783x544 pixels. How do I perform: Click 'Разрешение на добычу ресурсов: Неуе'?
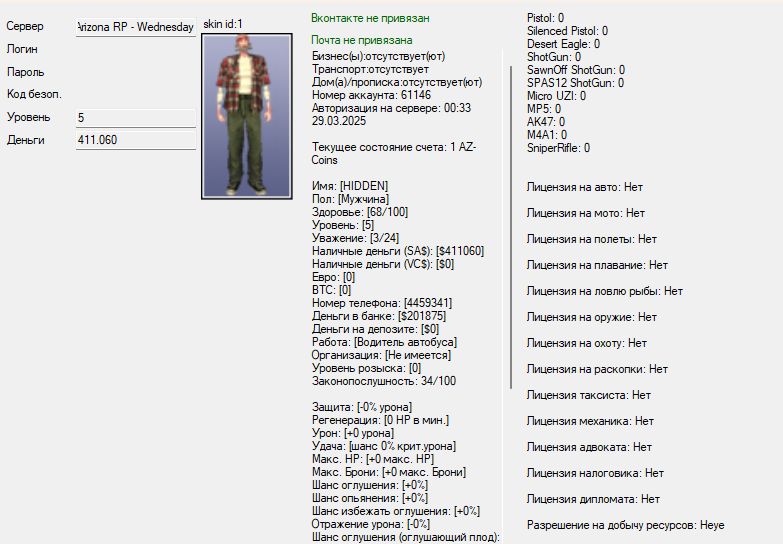pyautogui.click(x=626, y=525)
